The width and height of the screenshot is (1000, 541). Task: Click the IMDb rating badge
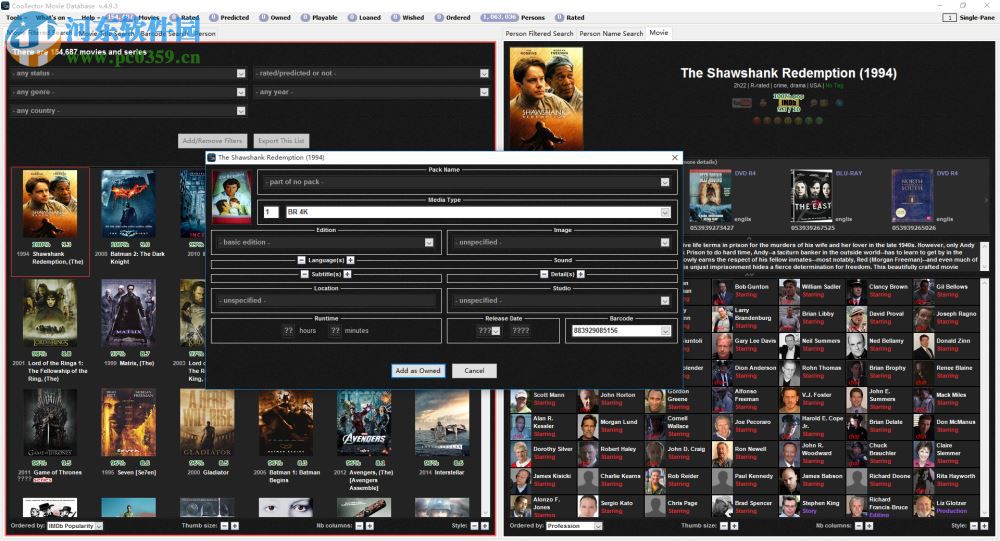coord(788,103)
